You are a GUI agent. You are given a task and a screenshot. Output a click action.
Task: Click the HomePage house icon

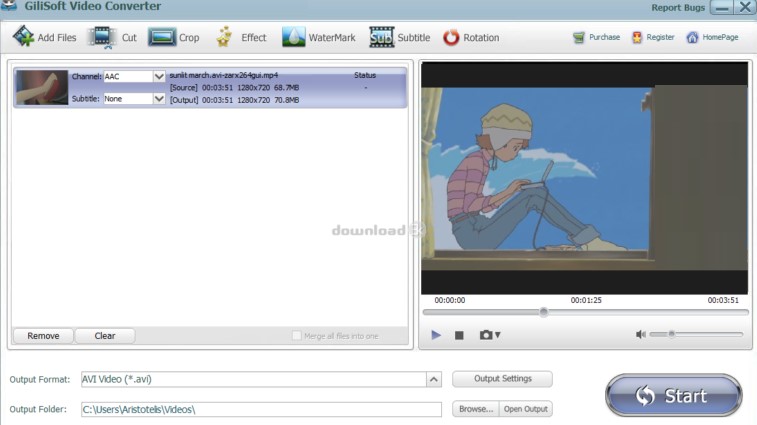[x=692, y=37]
